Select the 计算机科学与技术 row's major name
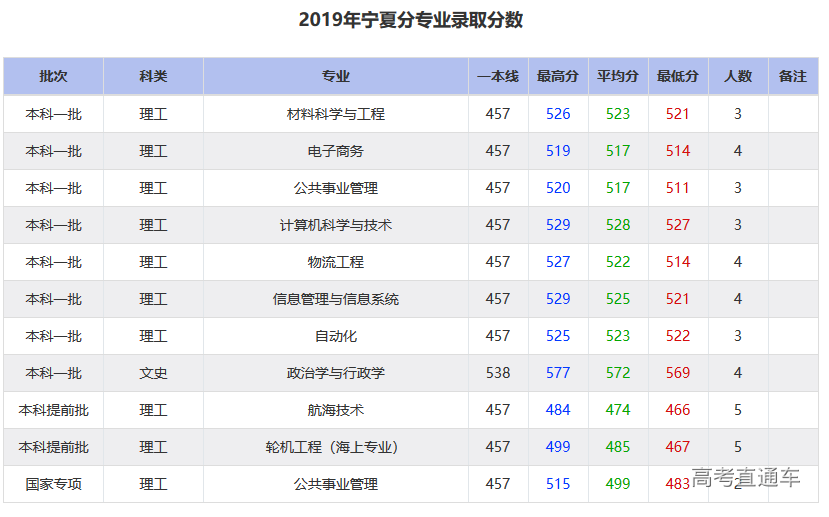The width and height of the screenshot is (829, 517). point(336,225)
